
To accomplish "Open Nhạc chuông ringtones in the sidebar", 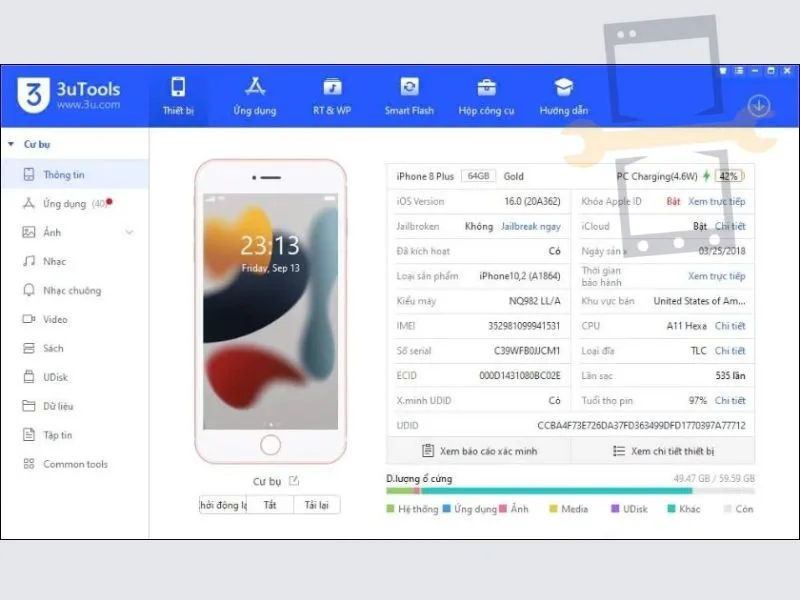I will [75, 290].
